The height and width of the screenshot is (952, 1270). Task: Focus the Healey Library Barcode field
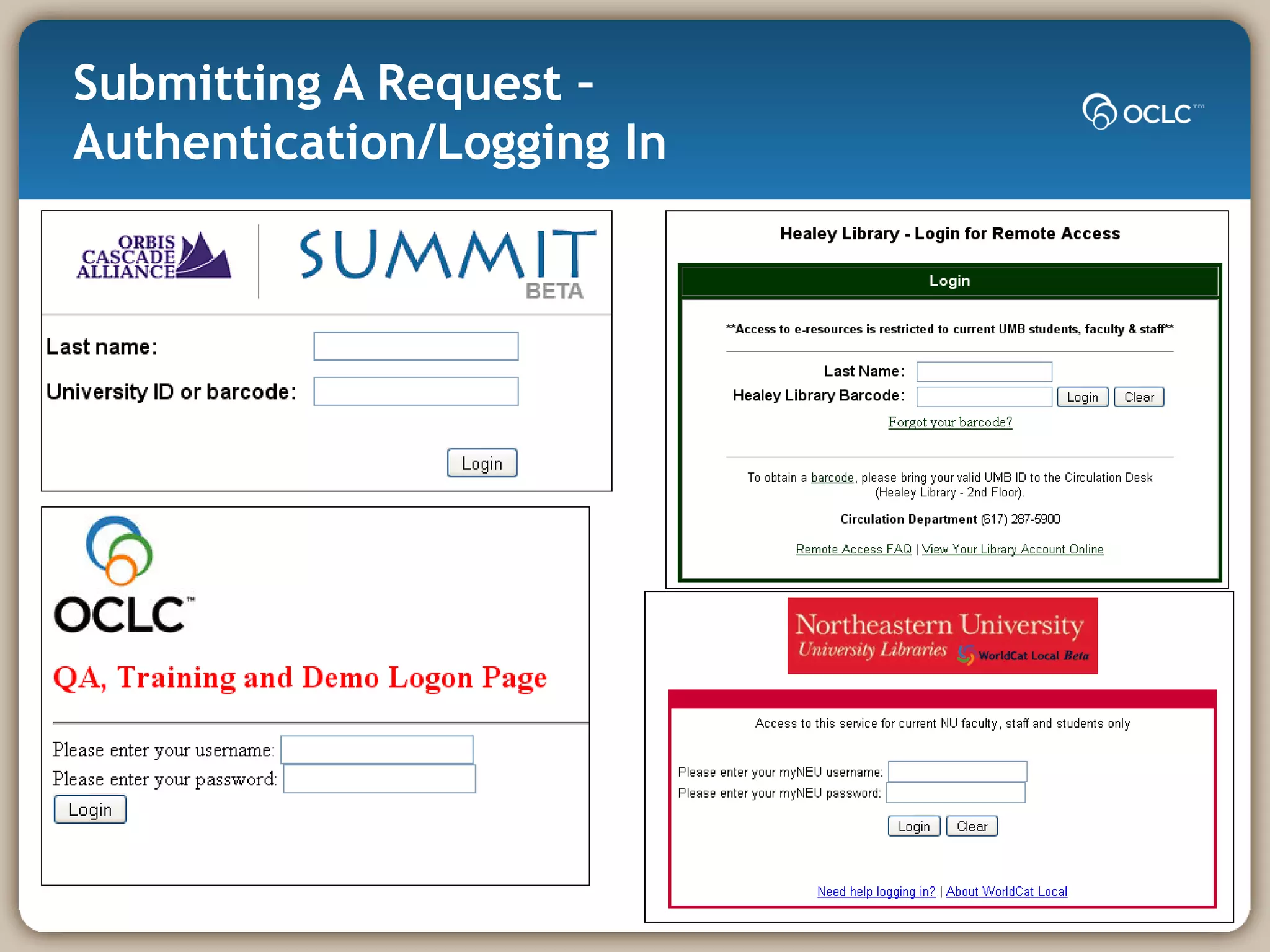pyautogui.click(x=984, y=397)
